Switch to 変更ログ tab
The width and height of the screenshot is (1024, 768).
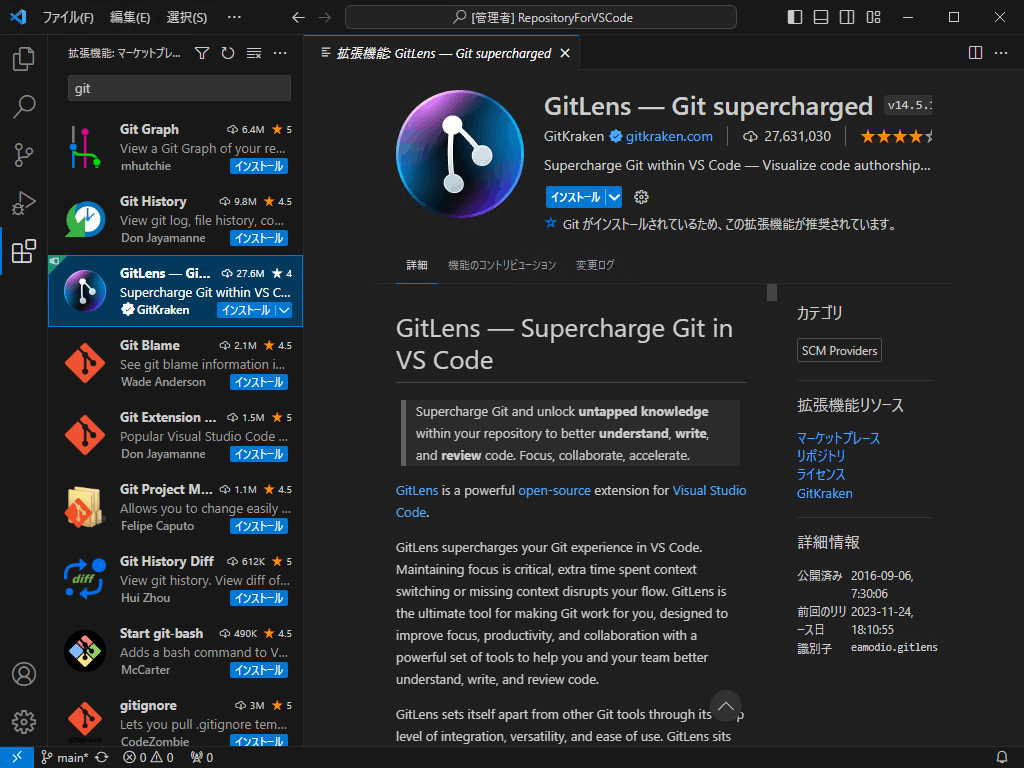[595, 265]
